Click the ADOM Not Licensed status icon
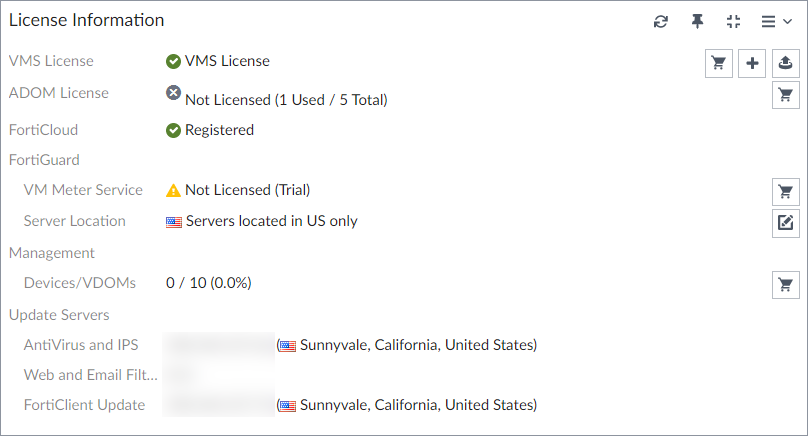 click(174, 93)
